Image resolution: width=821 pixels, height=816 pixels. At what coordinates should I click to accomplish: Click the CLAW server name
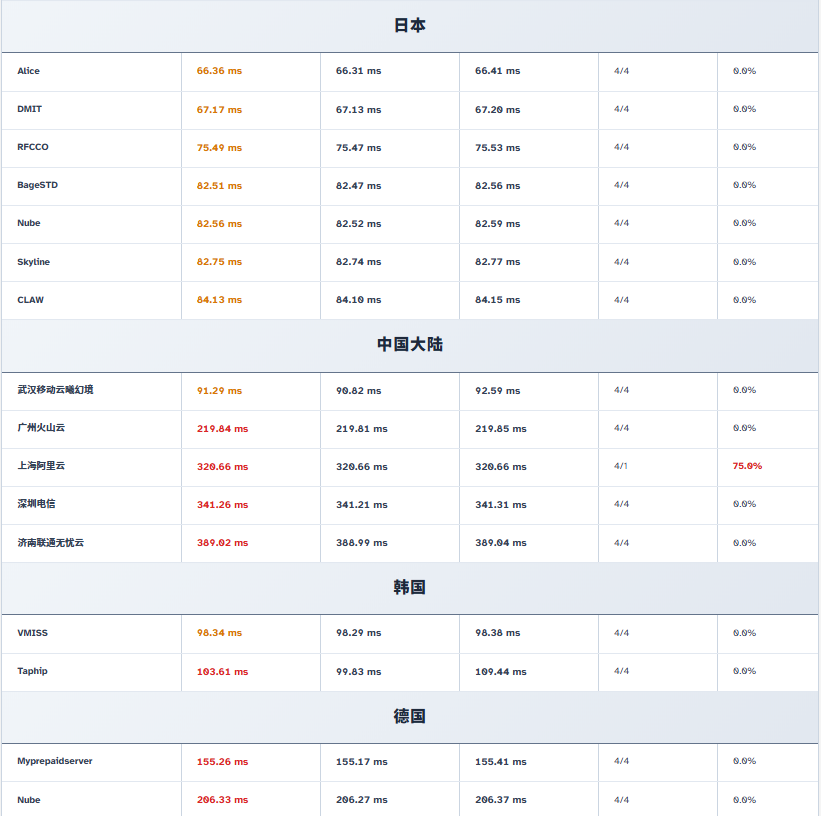(31, 300)
